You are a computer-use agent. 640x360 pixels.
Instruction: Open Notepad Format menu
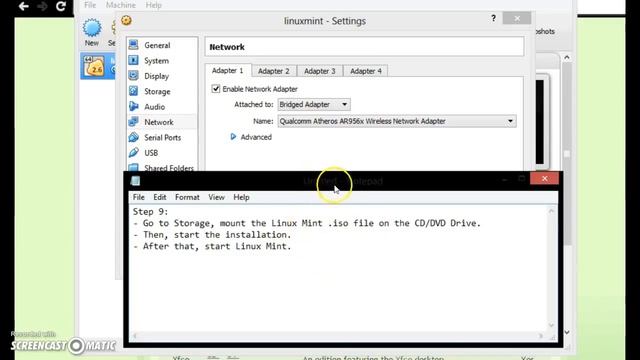pos(187,197)
